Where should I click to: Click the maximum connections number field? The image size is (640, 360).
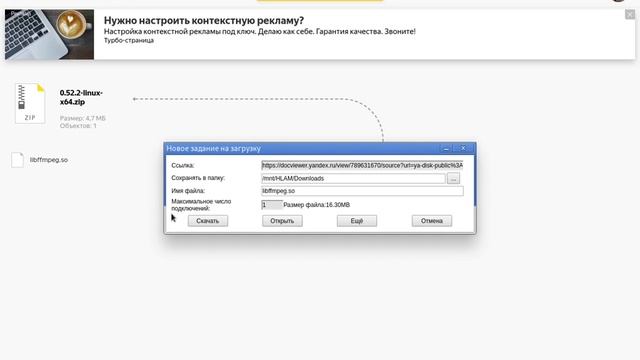point(271,205)
